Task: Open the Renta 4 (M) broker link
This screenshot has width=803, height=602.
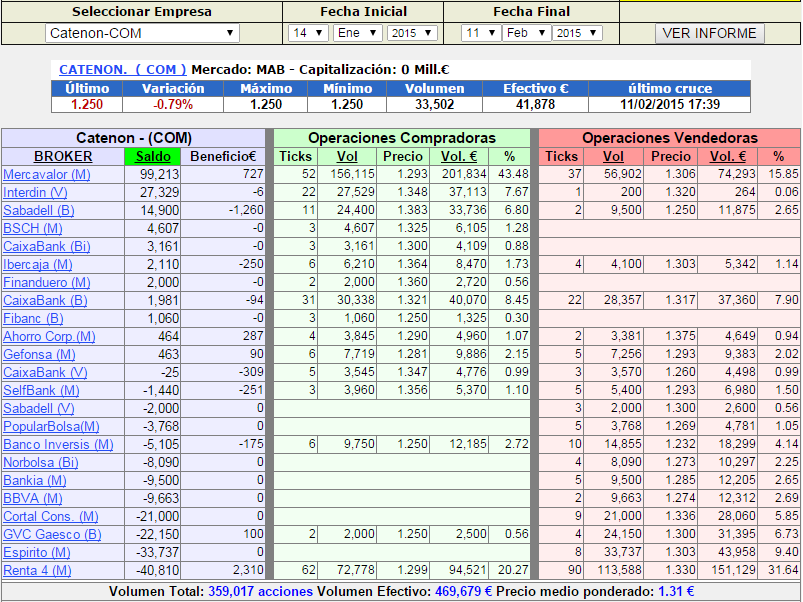Action: point(38,570)
